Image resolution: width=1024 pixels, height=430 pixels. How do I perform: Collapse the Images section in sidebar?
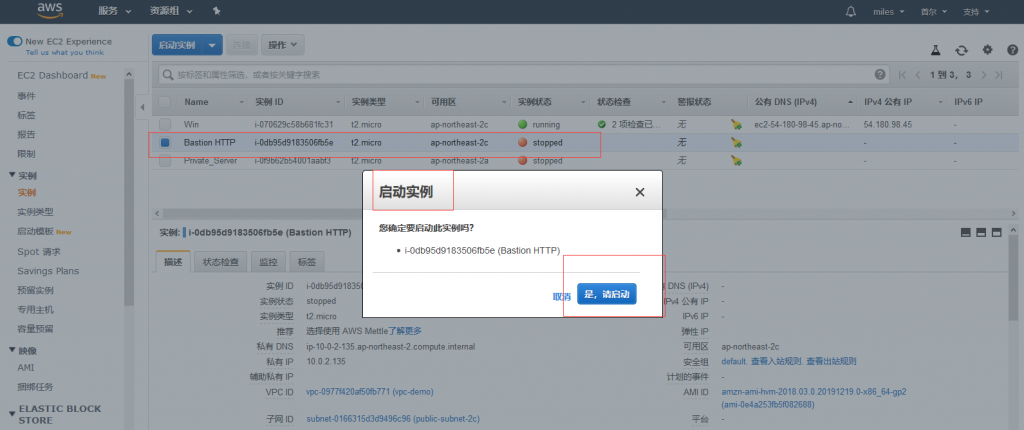(x=12, y=350)
